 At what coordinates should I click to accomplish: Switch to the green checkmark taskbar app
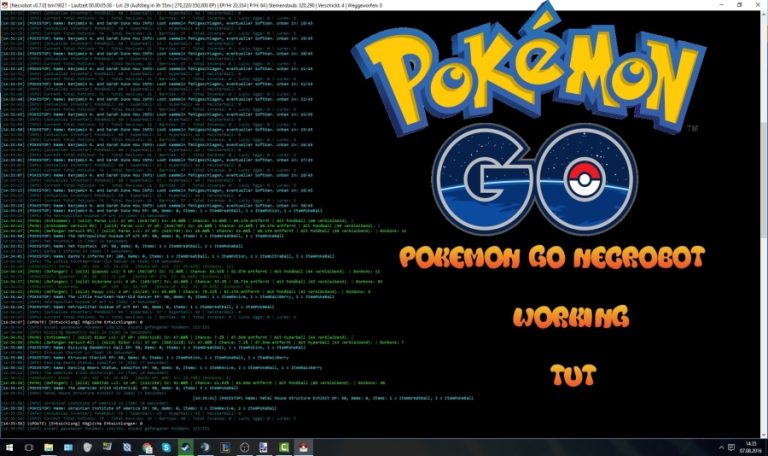click(x=186, y=447)
